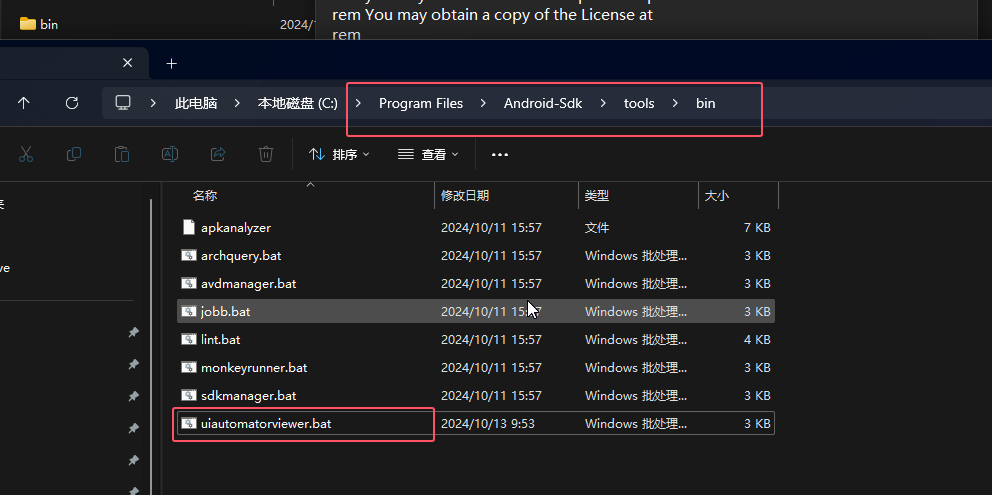
Task: Expand the chevron after tools in address bar
Action: [x=676, y=103]
